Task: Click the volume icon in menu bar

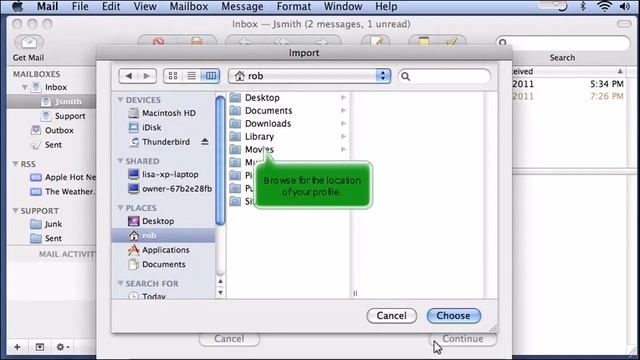Action: [x=625, y=6]
